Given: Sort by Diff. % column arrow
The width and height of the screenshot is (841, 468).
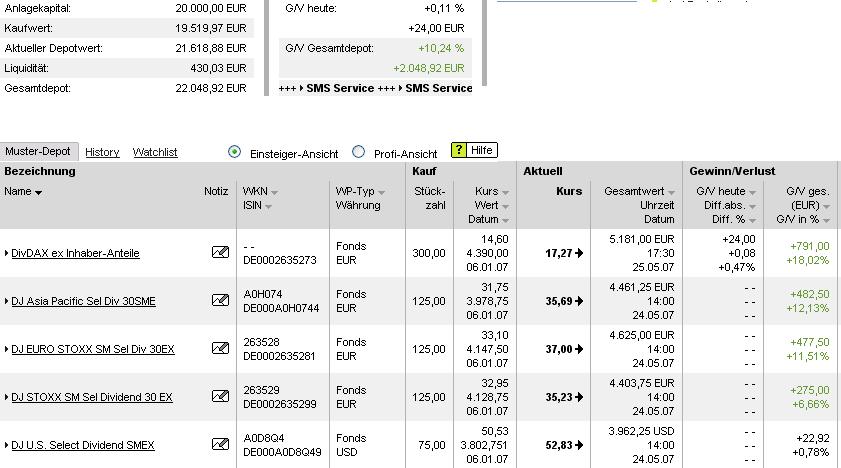Looking at the screenshot, I should tap(752, 220).
